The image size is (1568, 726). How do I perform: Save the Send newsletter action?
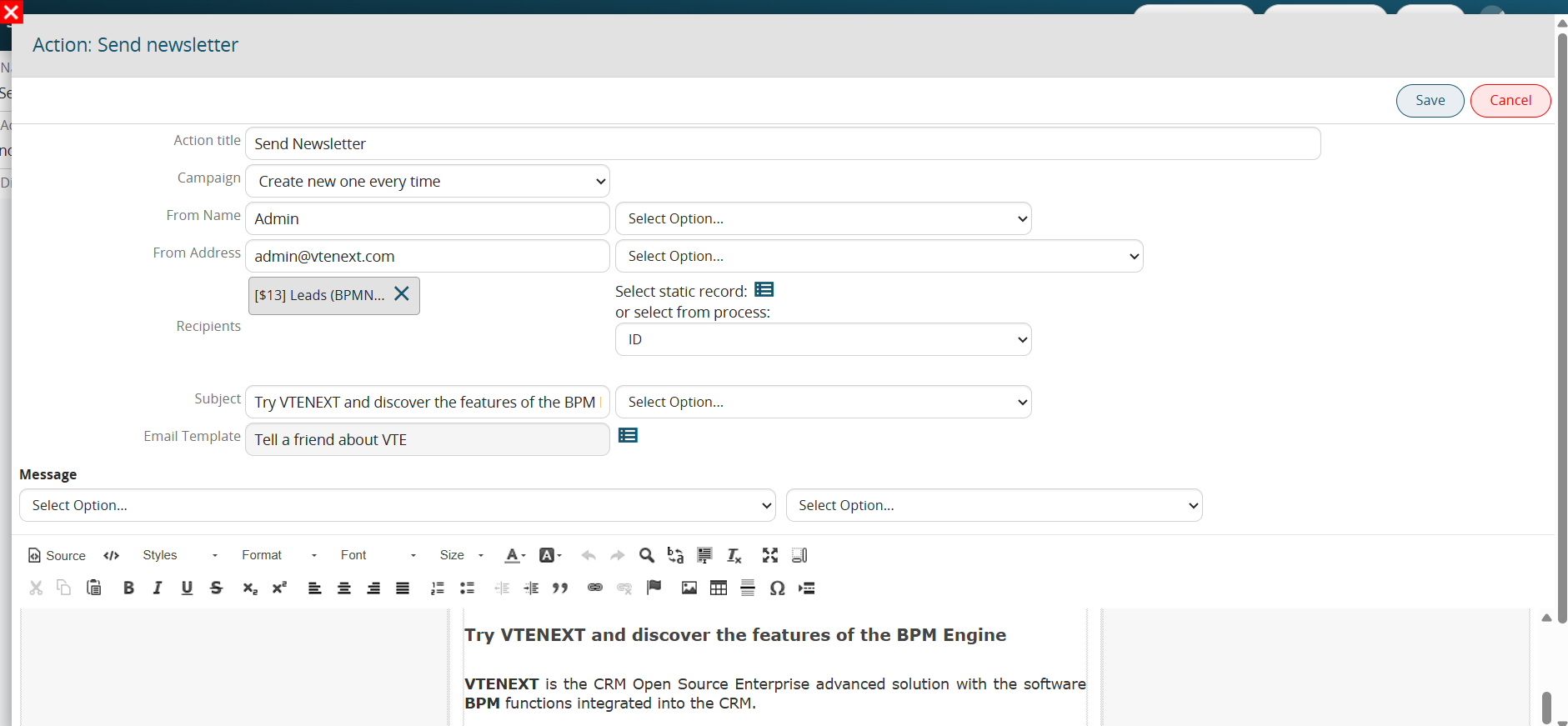1430,101
